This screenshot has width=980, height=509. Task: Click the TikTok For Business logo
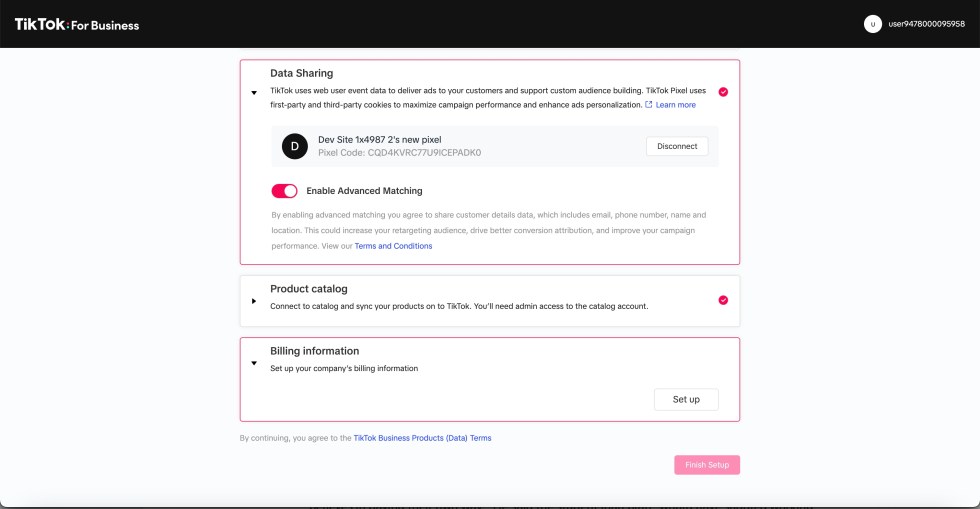pos(76,25)
